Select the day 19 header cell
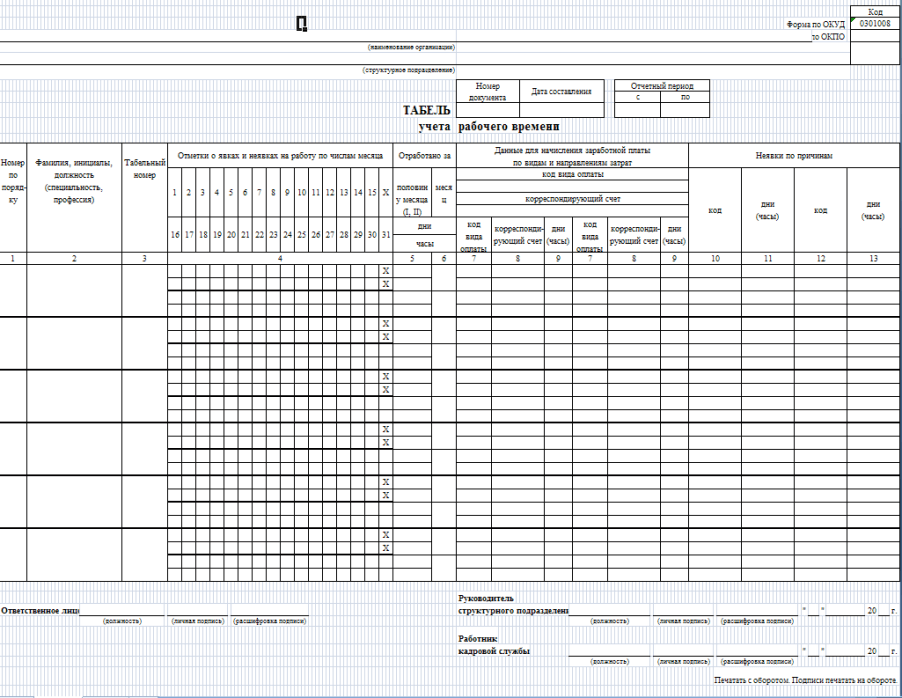 [217, 235]
